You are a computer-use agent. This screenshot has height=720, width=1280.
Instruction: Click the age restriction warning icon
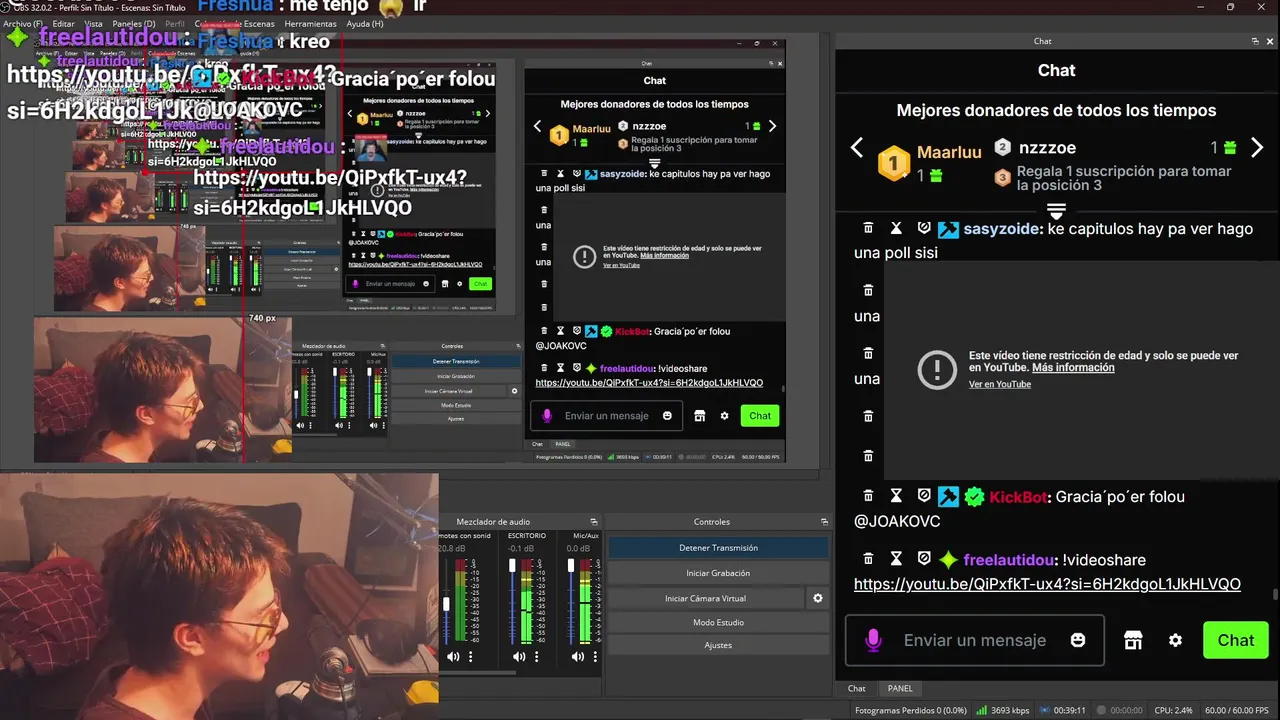(x=937, y=370)
